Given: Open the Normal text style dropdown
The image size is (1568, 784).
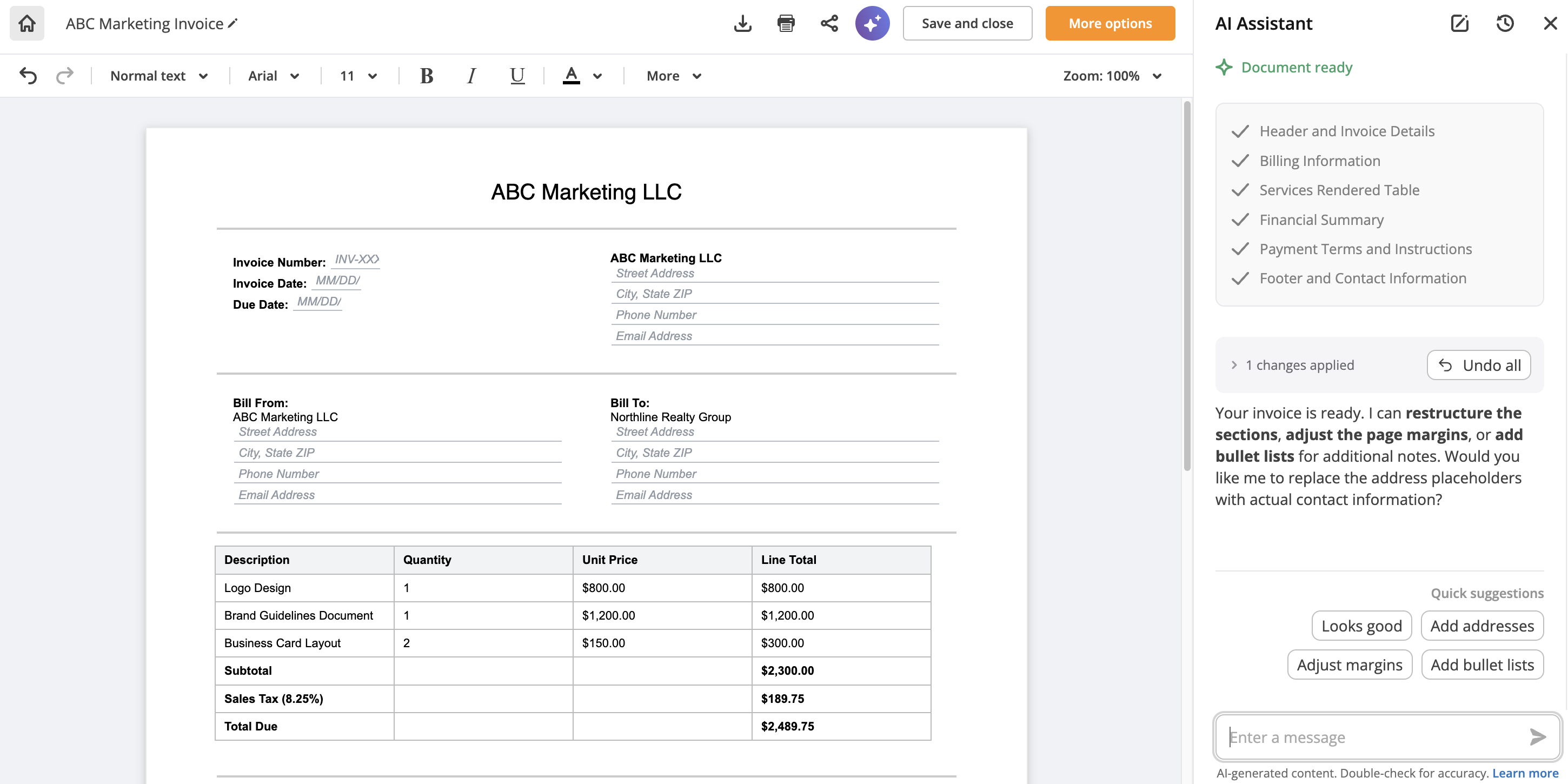Looking at the screenshot, I should coord(159,76).
